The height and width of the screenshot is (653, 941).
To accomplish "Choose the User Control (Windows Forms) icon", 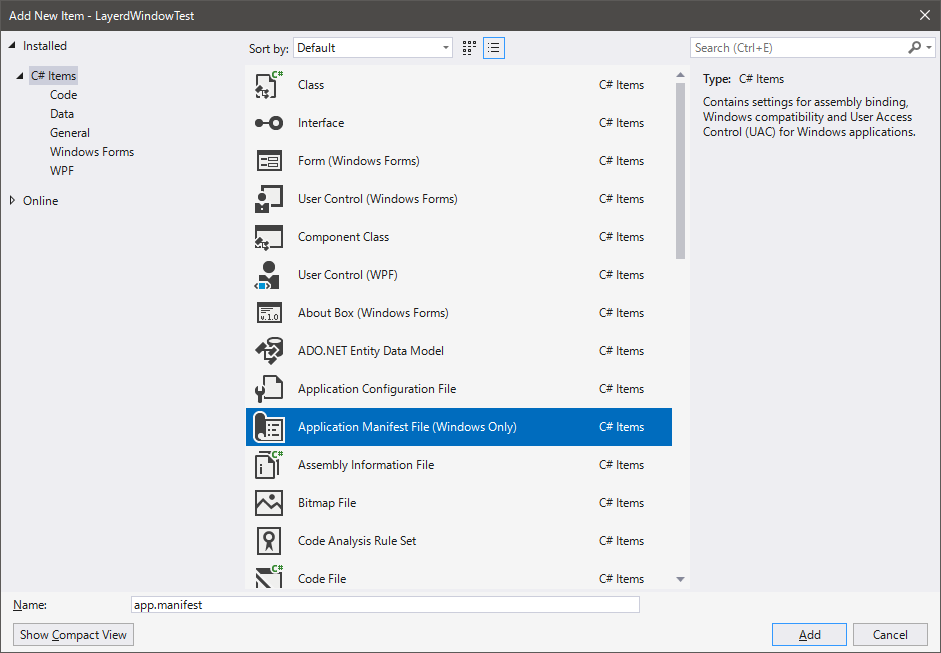I will pos(269,199).
